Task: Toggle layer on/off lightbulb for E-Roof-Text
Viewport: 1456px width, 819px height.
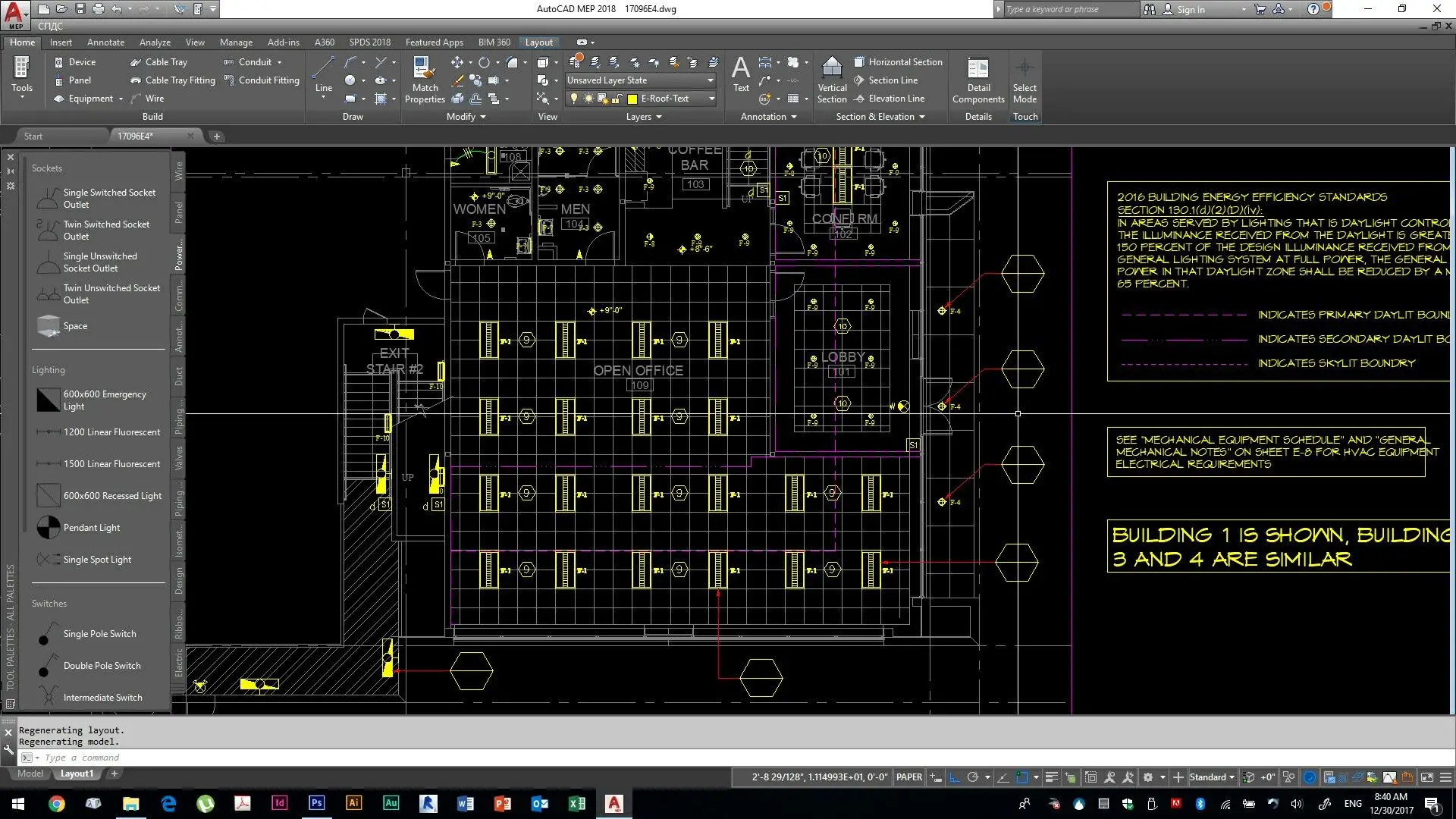Action: pyautogui.click(x=574, y=99)
